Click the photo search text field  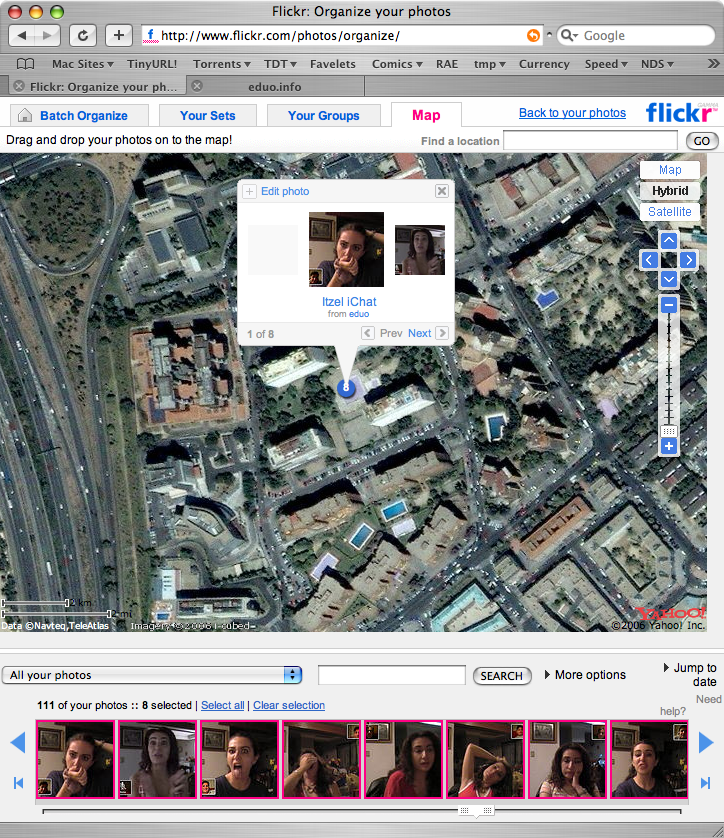[x=392, y=675]
